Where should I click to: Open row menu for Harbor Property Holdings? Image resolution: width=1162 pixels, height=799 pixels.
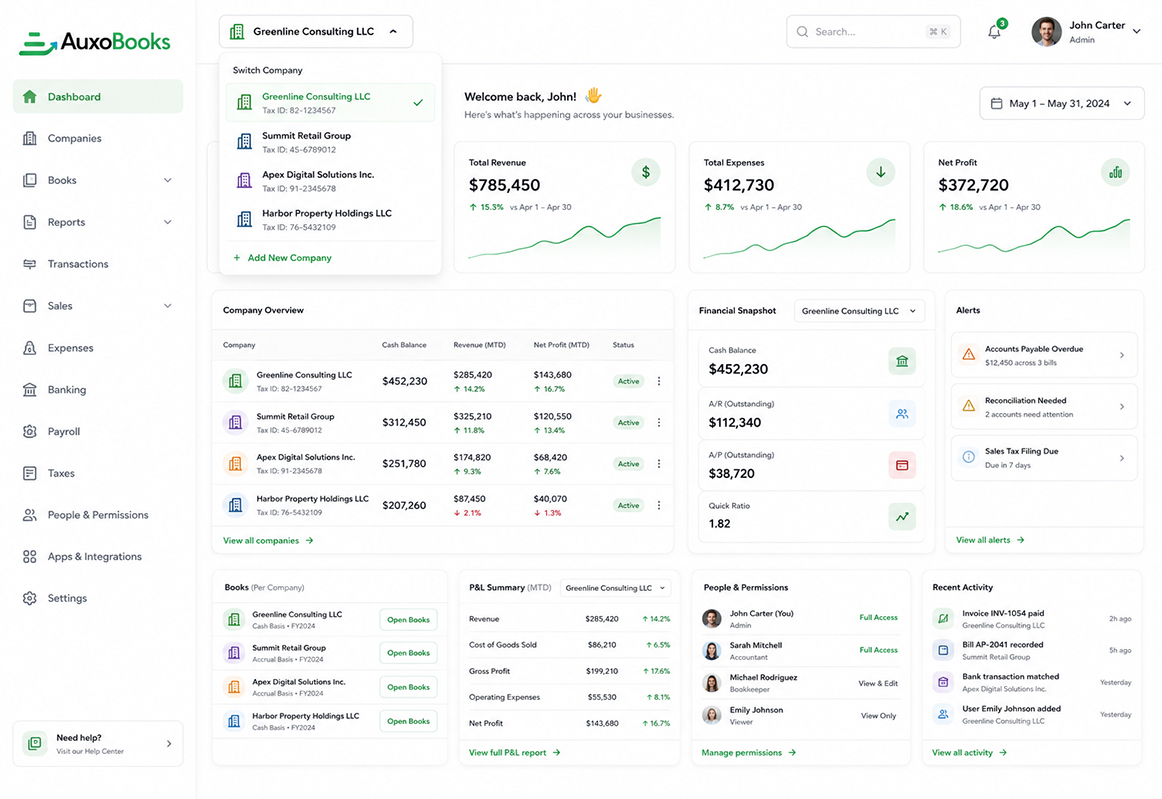point(659,505)
